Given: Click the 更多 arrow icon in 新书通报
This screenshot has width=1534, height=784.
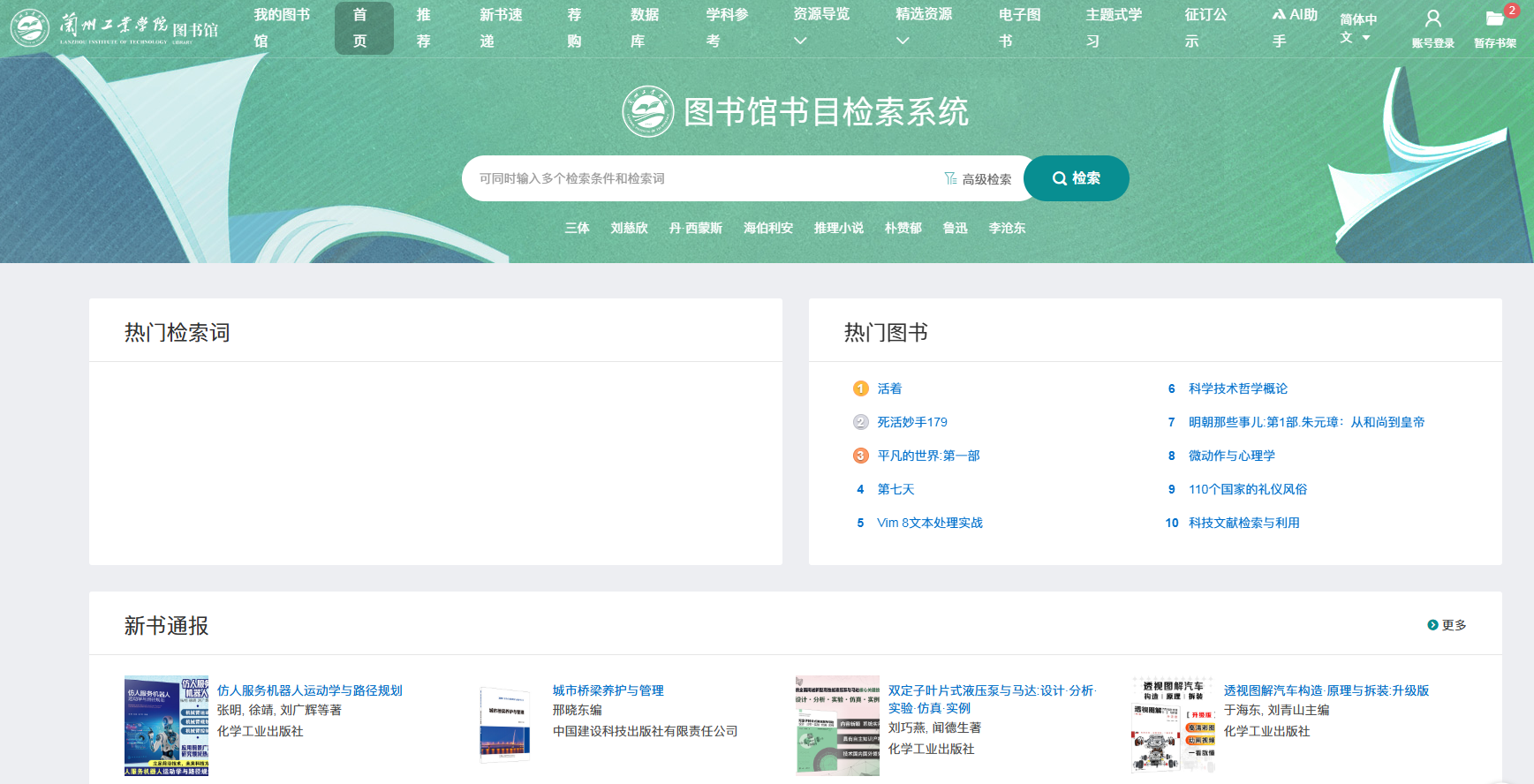Looking at the screenshot, I should point(1432,625).
